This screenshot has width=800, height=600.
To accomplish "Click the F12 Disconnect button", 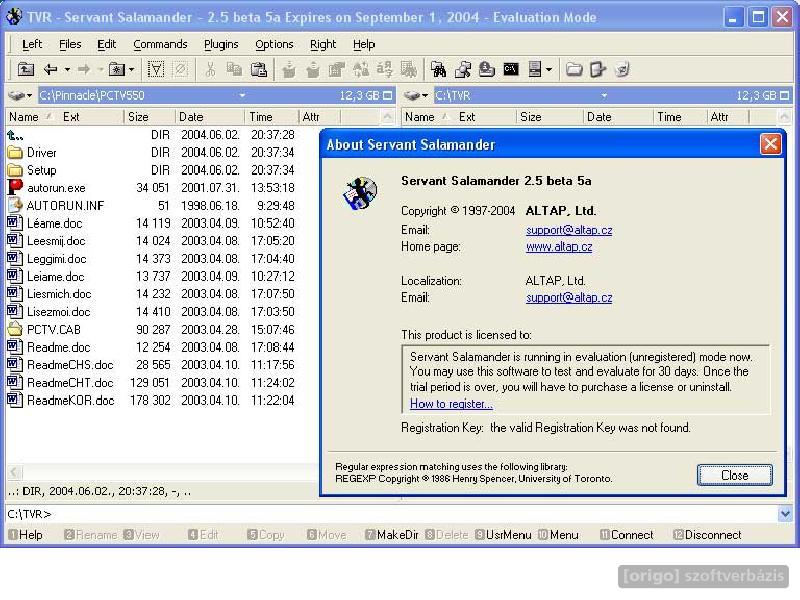I will coord(707,535).
